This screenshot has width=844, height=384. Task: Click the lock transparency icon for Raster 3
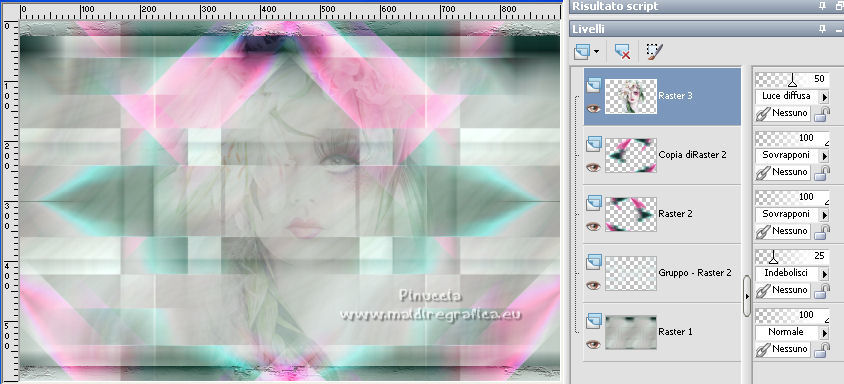[821, 113]
